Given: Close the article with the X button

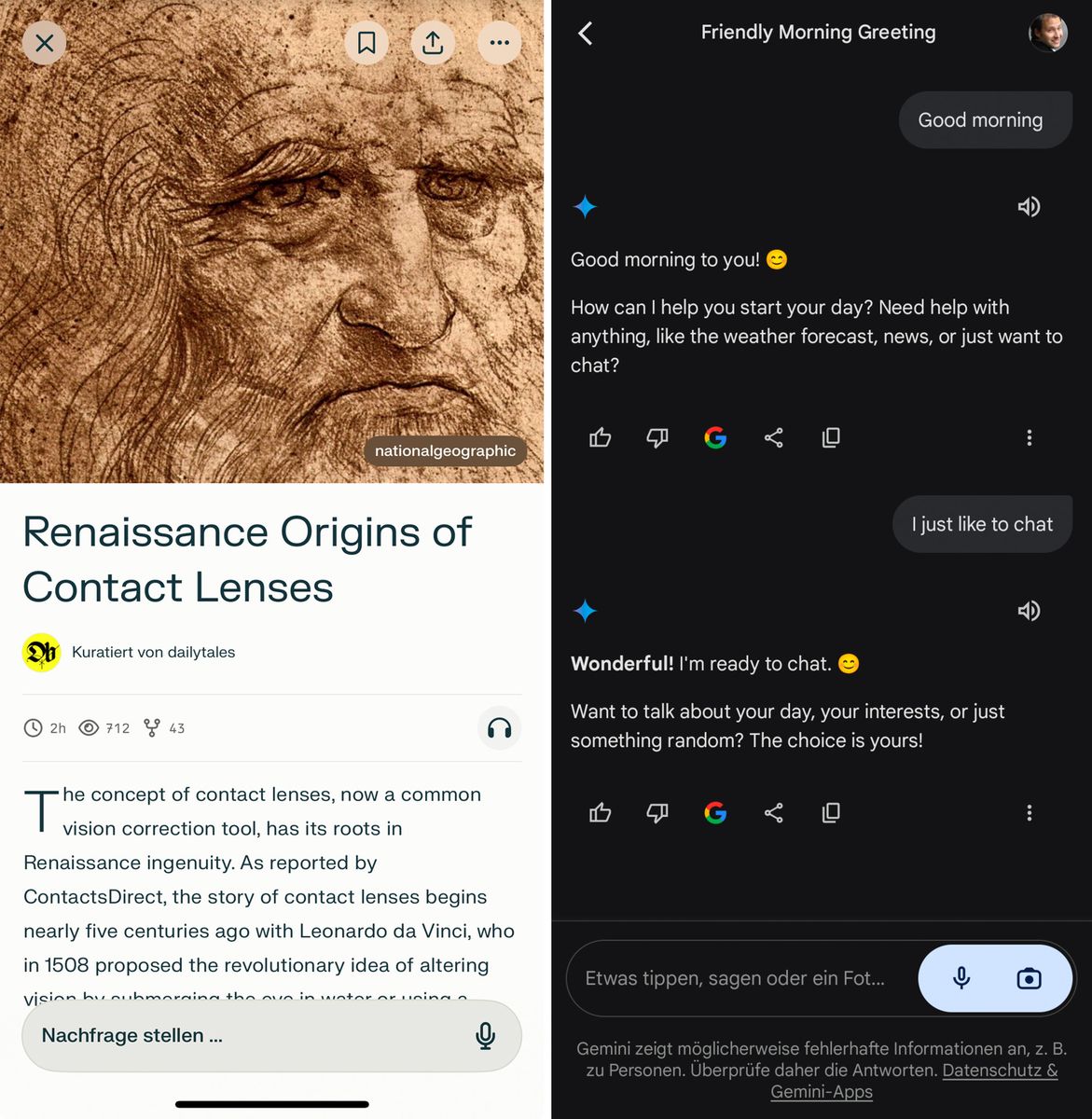Looking at the screenshot, I should coord(44,43).
